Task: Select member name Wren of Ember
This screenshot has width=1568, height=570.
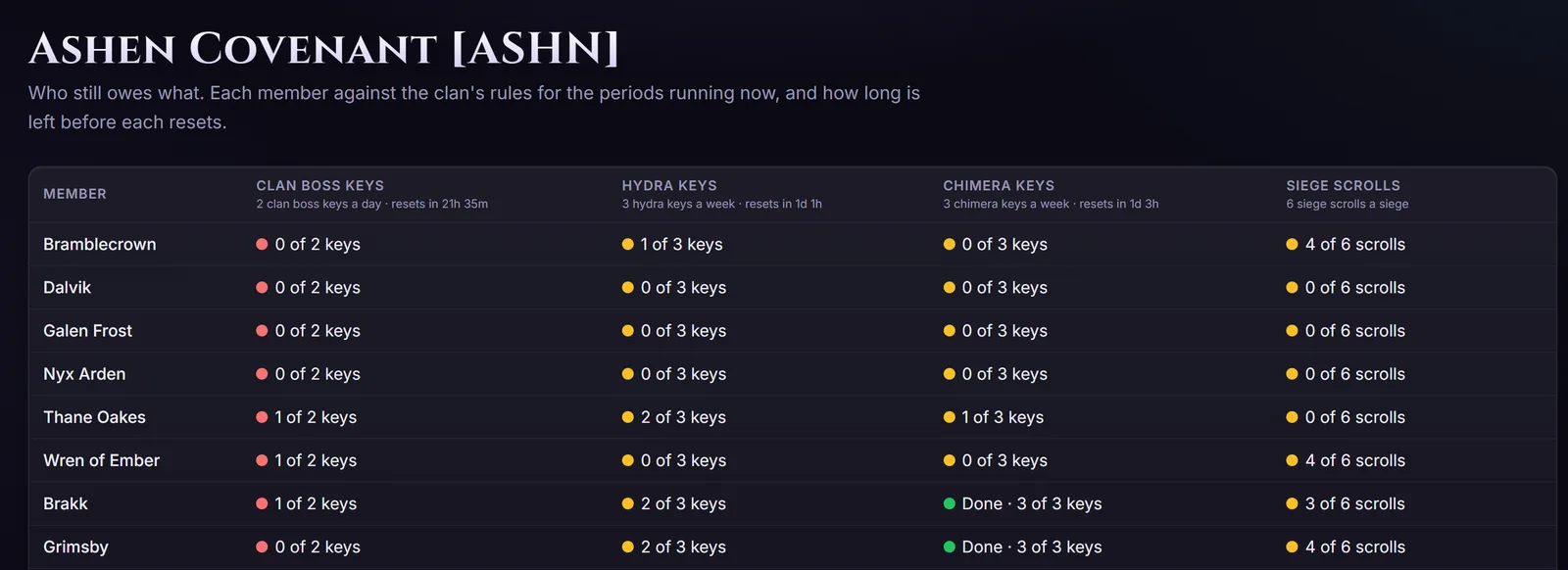Action: click(x=101, y=459)
